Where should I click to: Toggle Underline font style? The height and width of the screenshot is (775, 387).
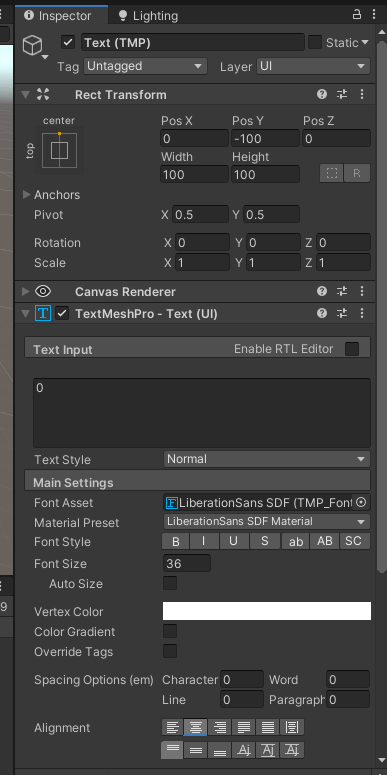[234, 541]
